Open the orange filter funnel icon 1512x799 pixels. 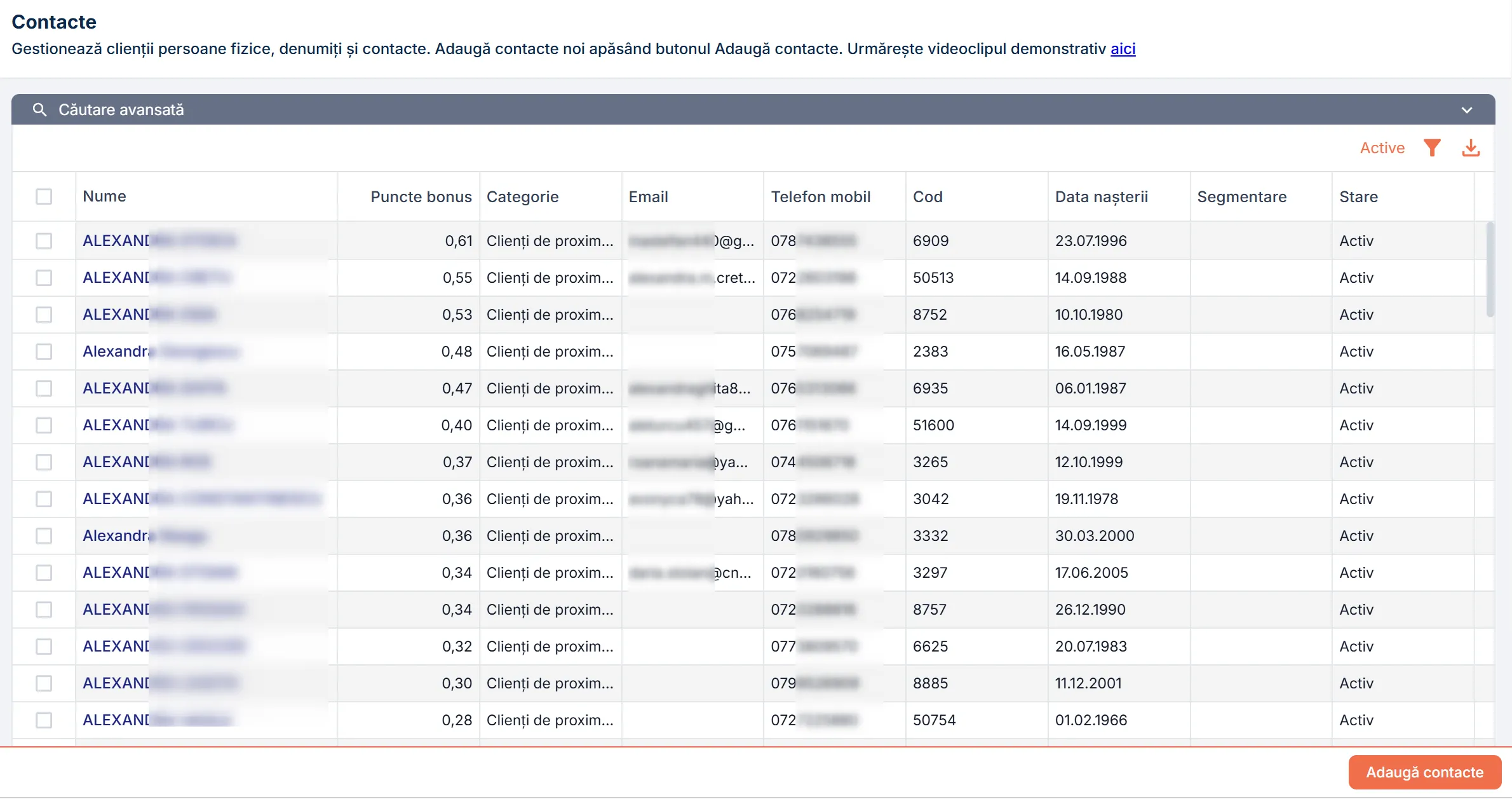[x=1432, y=148]
